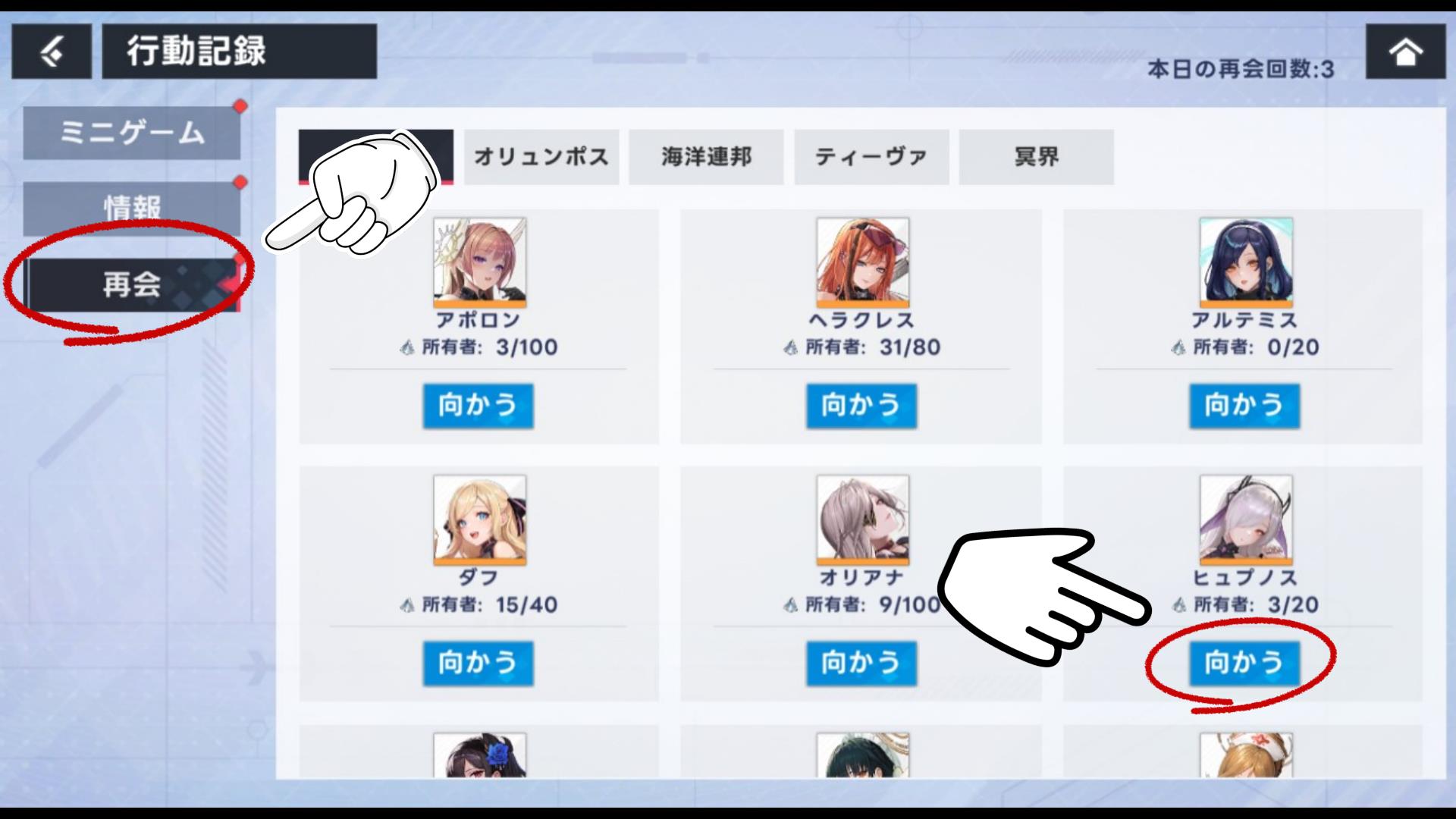
Task: Click 向かう under ヒュプノス
Action: (1244, 664)
